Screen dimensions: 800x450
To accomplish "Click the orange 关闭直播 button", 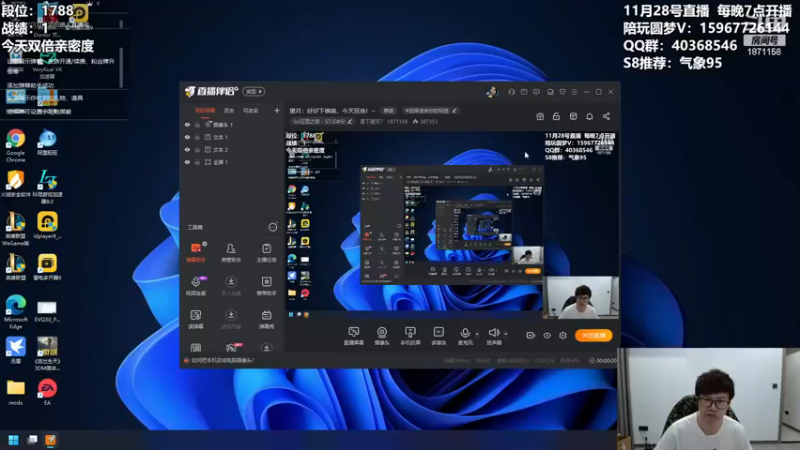I will (593, 335).
